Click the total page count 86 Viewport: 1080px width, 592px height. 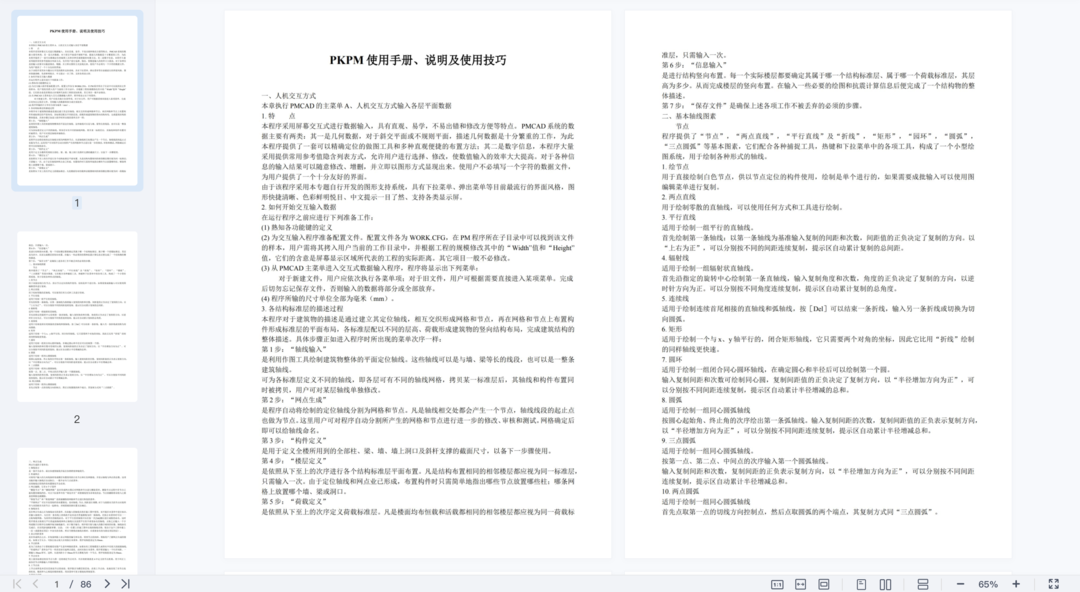(x=86, y=584)
